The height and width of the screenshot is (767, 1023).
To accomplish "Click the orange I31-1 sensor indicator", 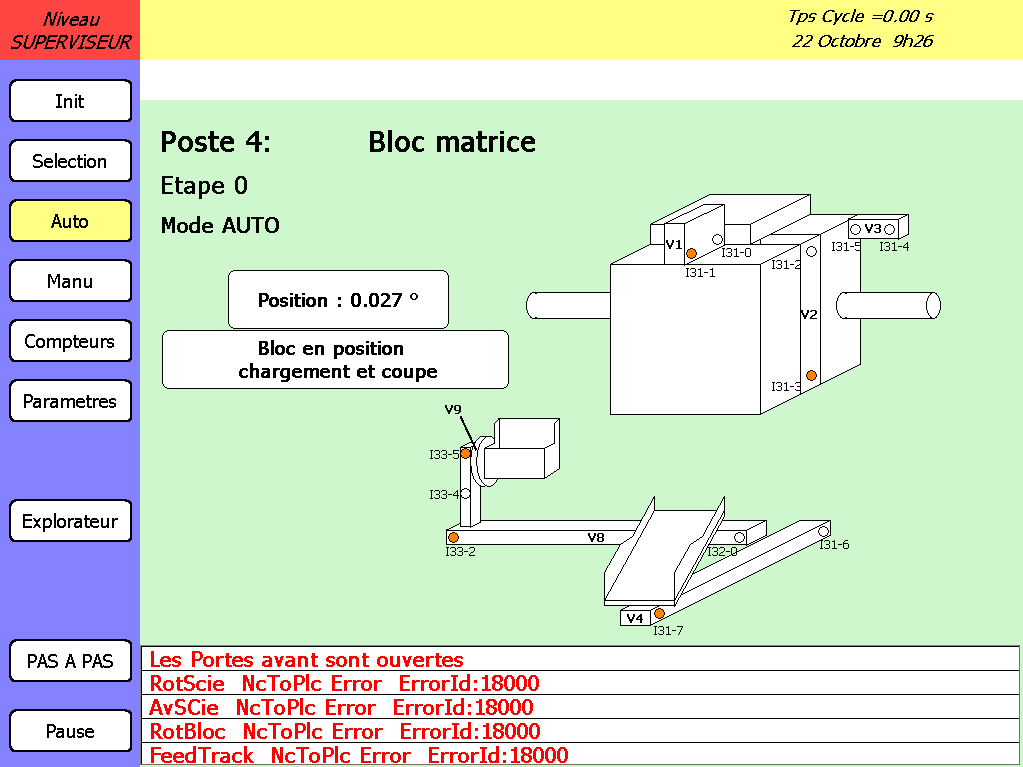I will tap(691, 253).
